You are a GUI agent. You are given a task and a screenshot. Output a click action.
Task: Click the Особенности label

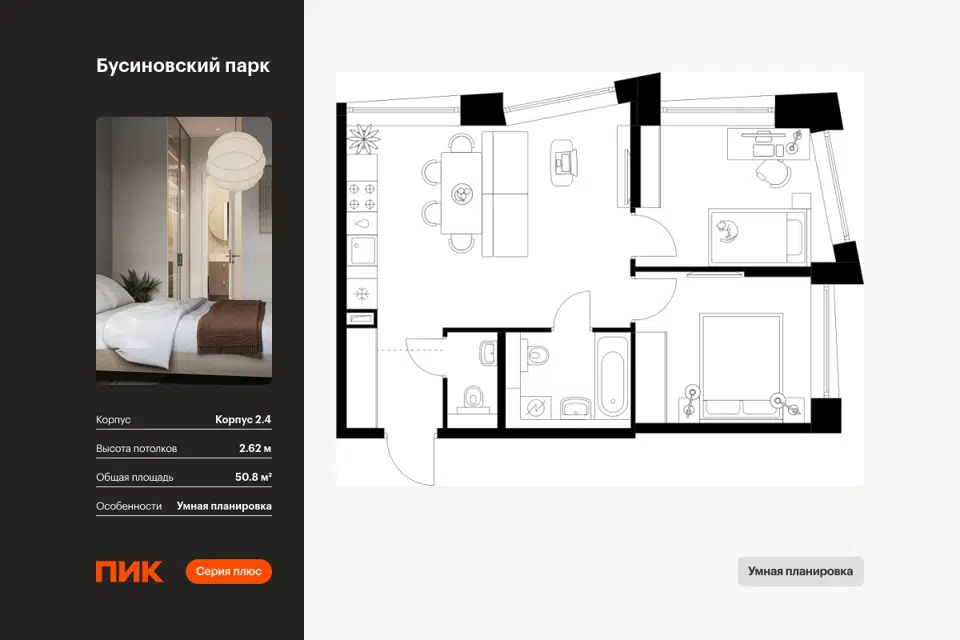pos(129,506)
